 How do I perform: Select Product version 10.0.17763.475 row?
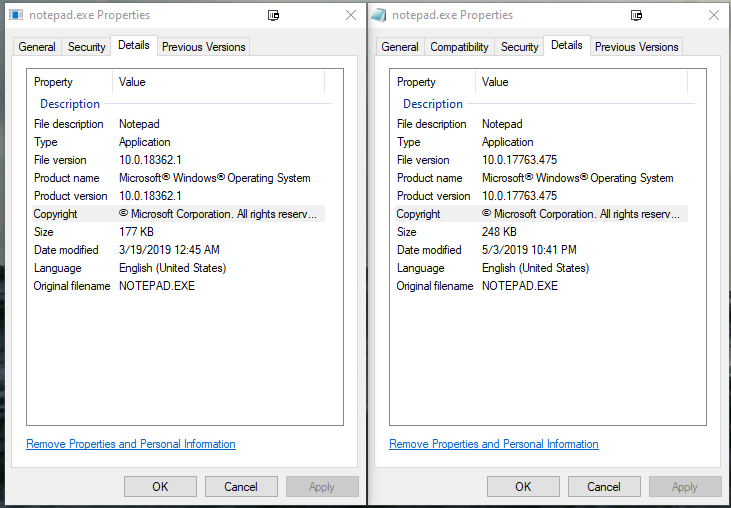pos(541,196)
